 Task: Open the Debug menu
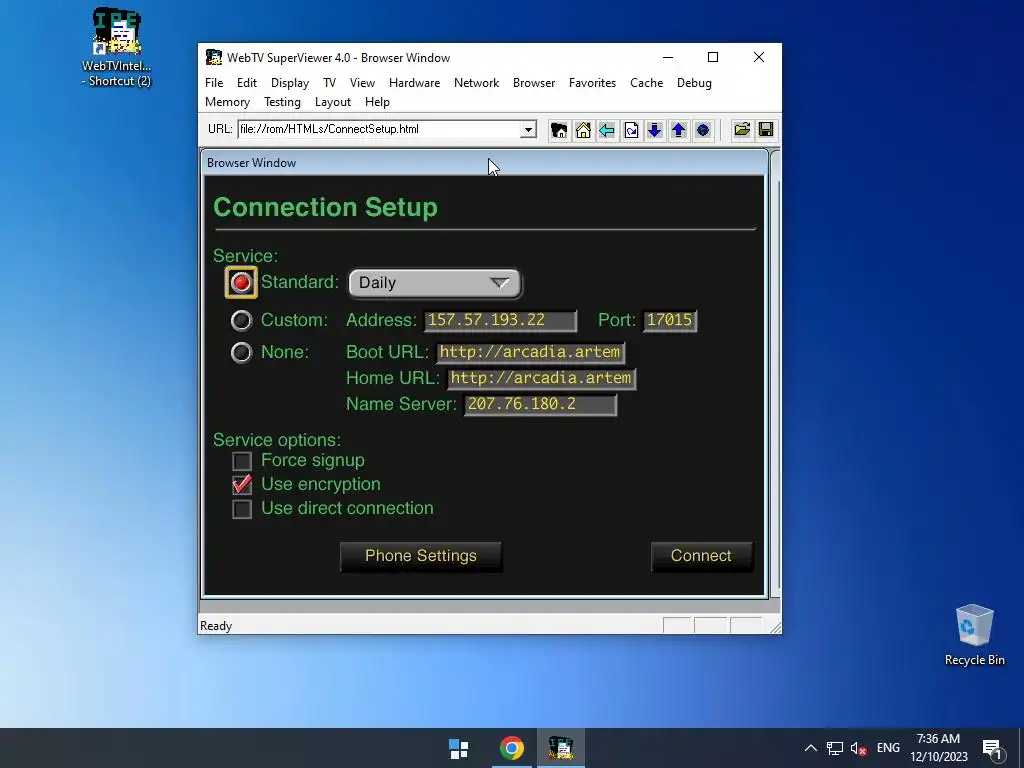pyautogui.click(x=694, y=83)
